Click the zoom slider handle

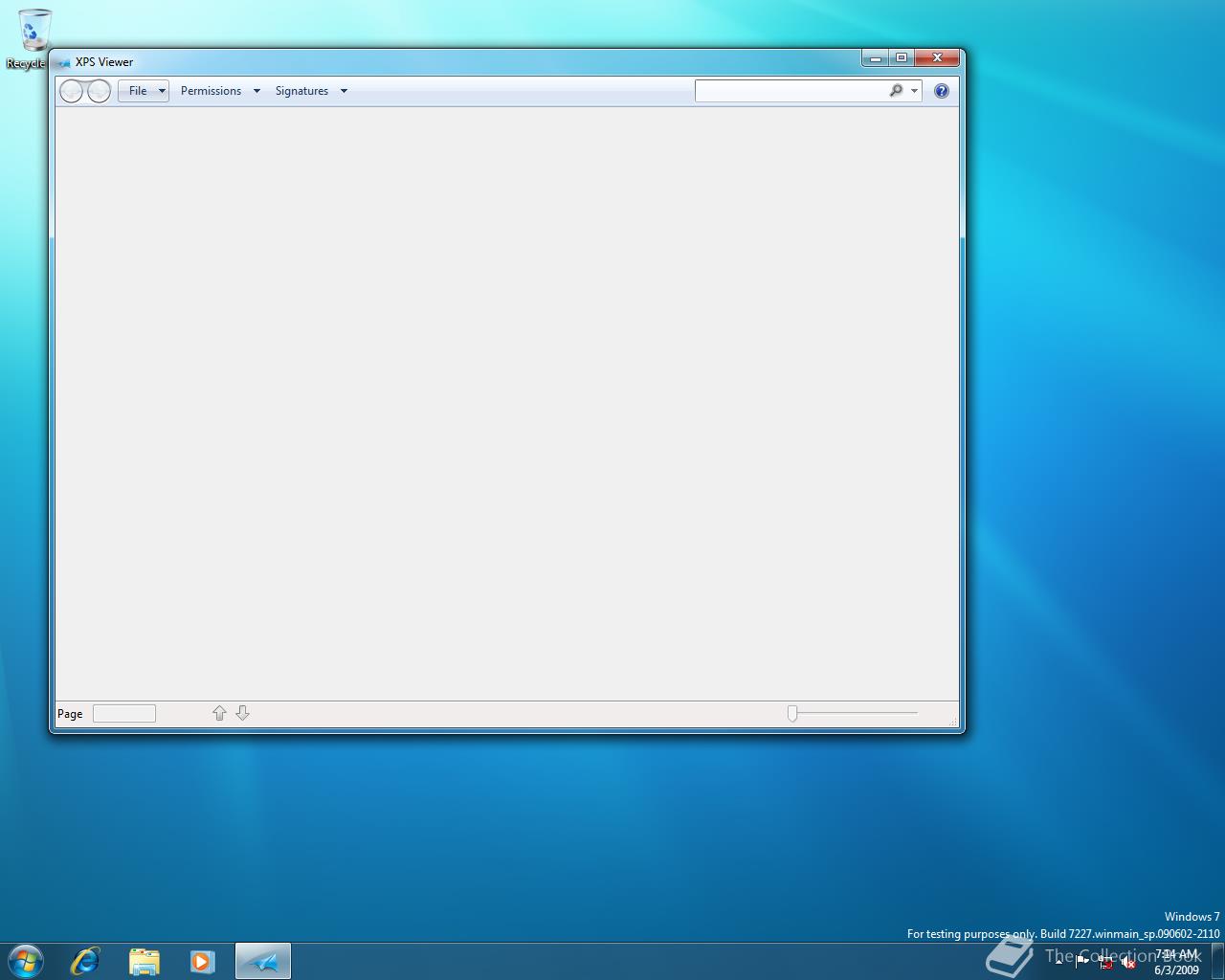click(792, 713)
